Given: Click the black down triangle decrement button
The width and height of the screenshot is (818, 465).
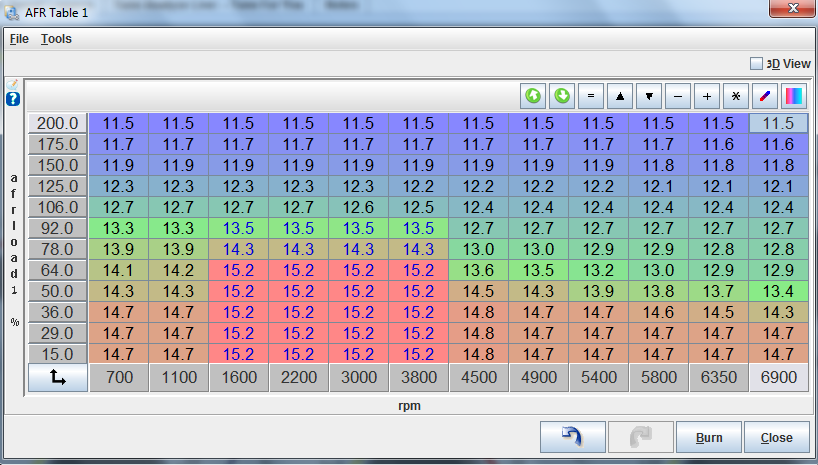Looking at the screenshot, I should (649, 96).
